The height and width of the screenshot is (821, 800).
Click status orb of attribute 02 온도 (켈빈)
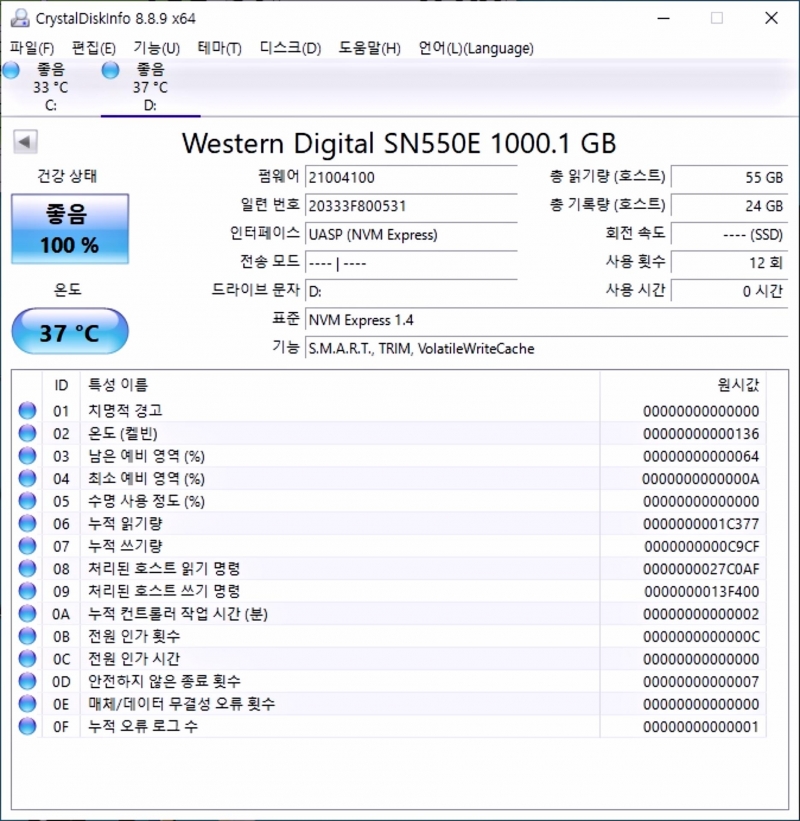click(27, 433)
